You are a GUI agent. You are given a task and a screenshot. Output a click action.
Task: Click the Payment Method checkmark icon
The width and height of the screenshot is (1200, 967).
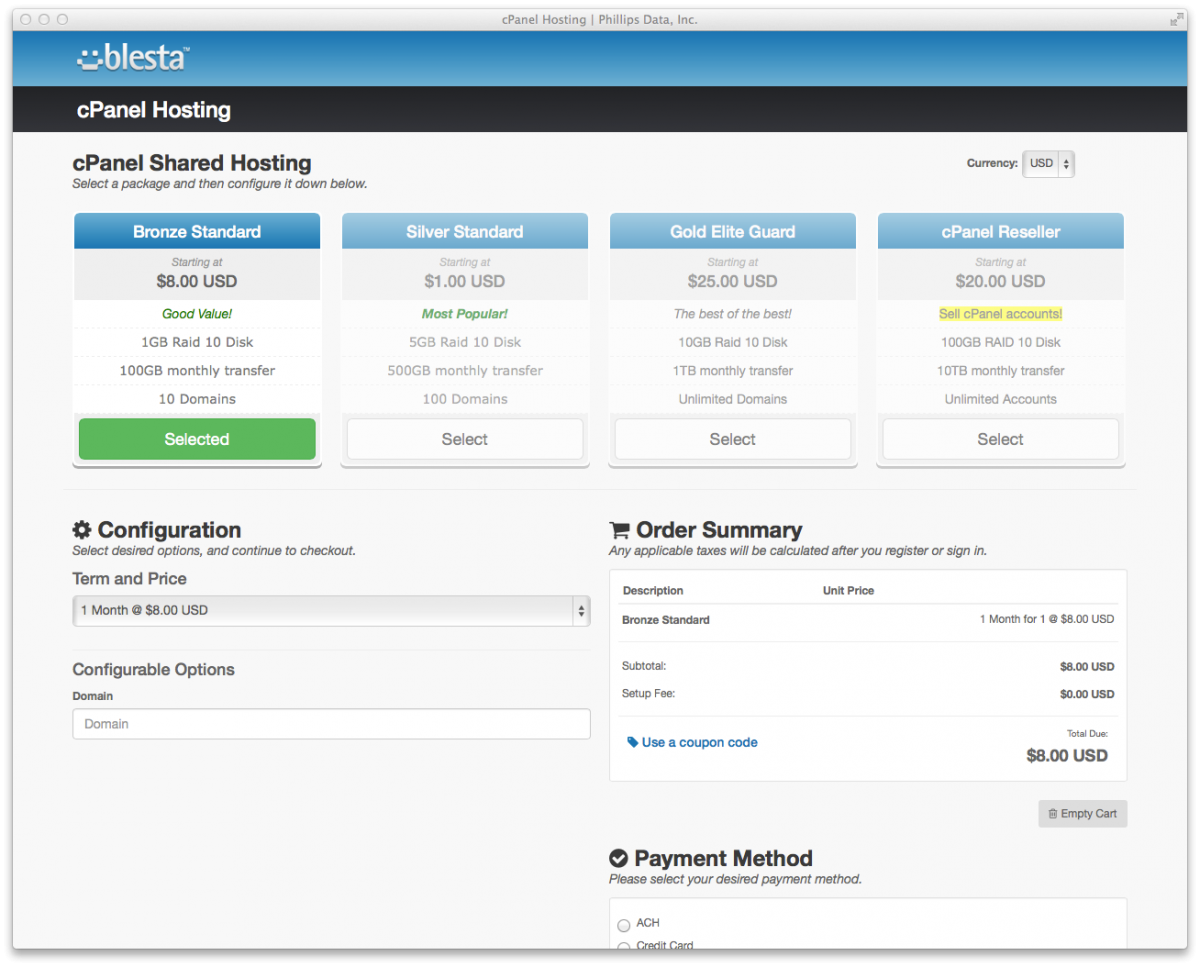point(618,858)
